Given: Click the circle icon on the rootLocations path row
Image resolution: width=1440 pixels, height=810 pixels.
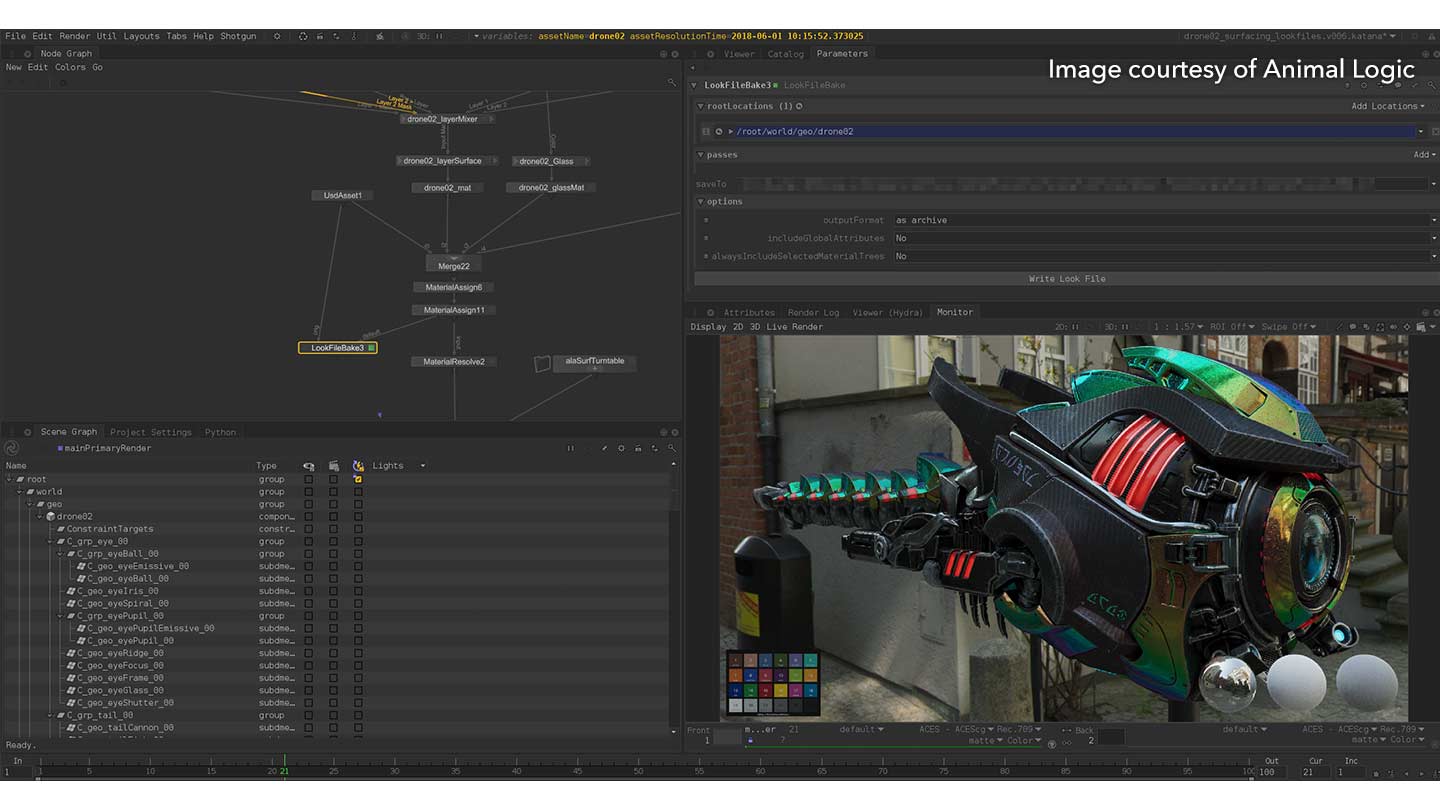Looking at the screenshot, I should coord(719,131).
